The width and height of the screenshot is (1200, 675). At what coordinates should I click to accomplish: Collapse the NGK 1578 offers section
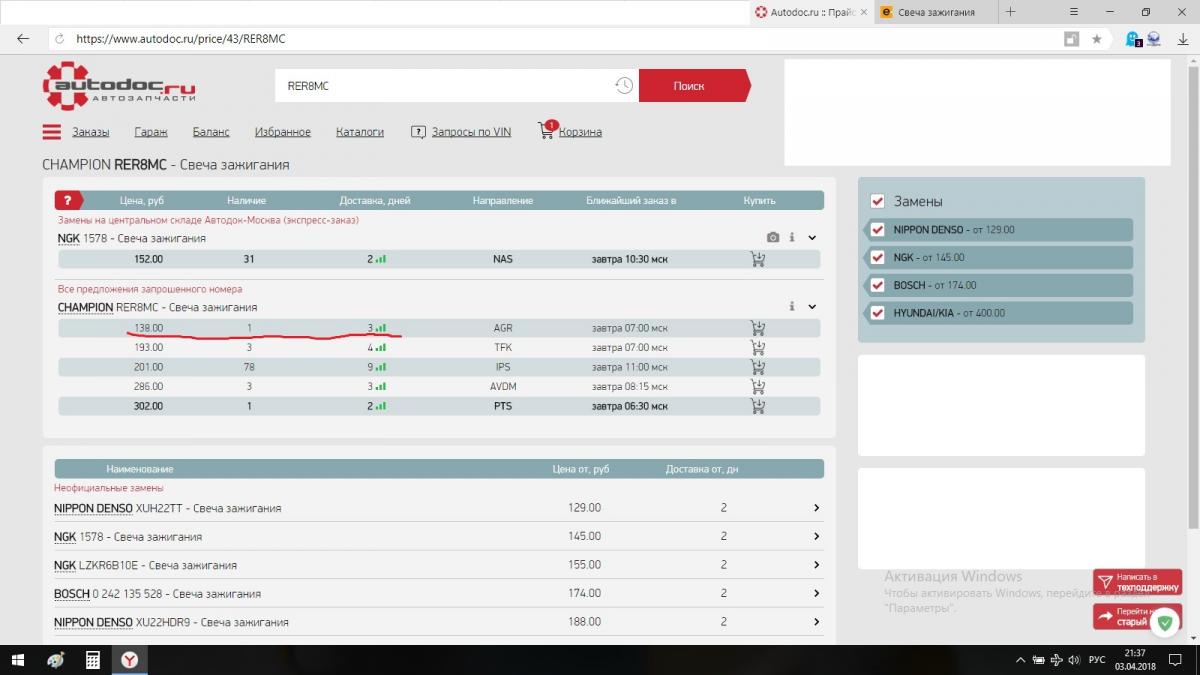click(x=812, y=238)
